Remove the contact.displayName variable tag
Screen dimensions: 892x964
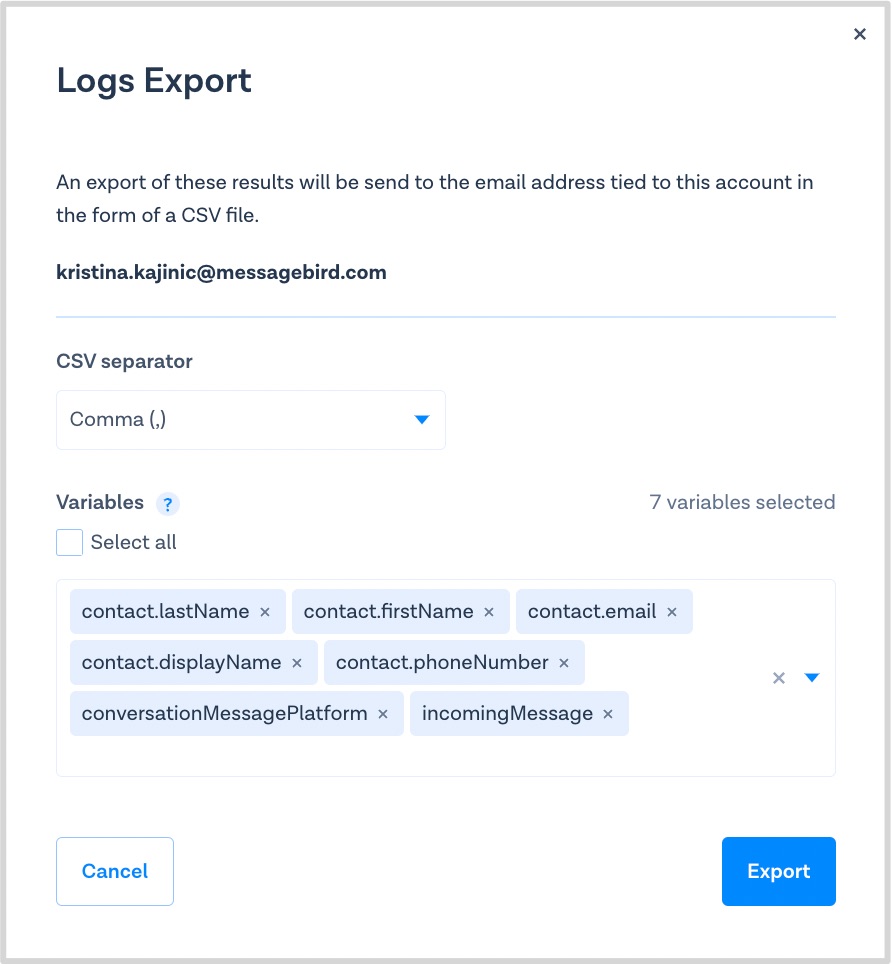coord(297,663)
